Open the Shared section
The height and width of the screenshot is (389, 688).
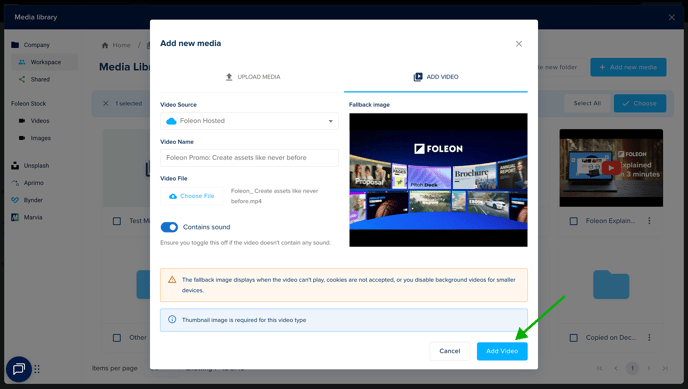(x=34, y=79)
